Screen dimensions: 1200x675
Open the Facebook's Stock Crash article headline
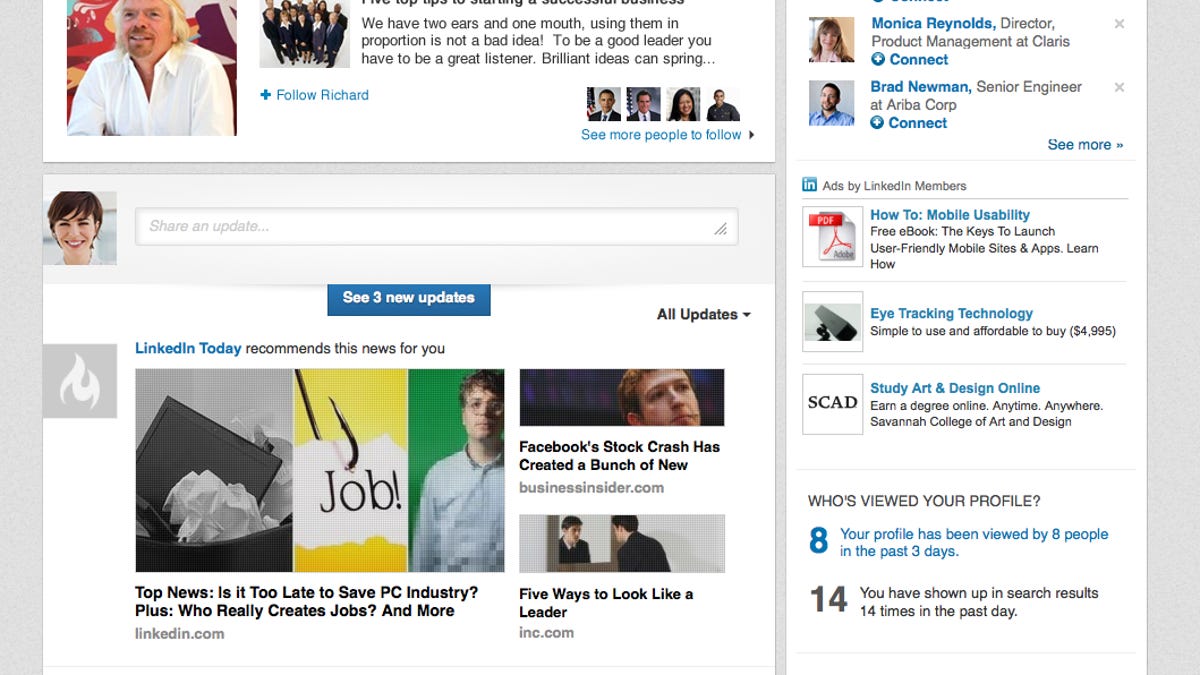click(x=619, y=456)
